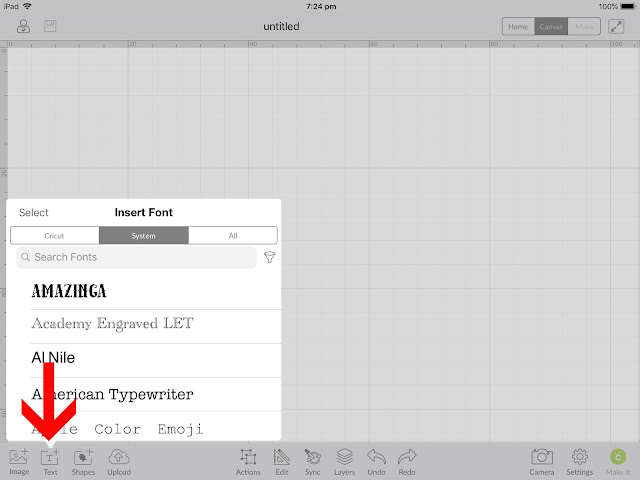
Task: Open the Layers panel
Action: [344, 462]
